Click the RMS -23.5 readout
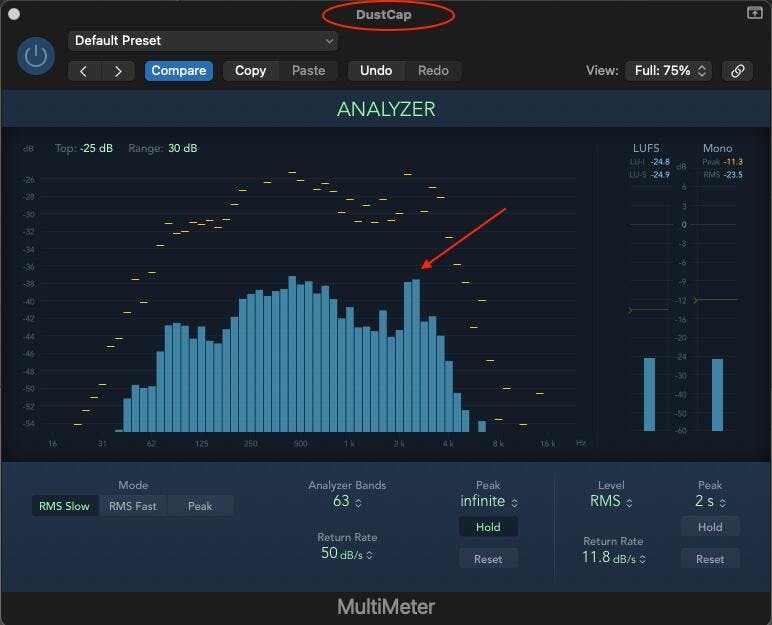 click(x=722, y=174)
